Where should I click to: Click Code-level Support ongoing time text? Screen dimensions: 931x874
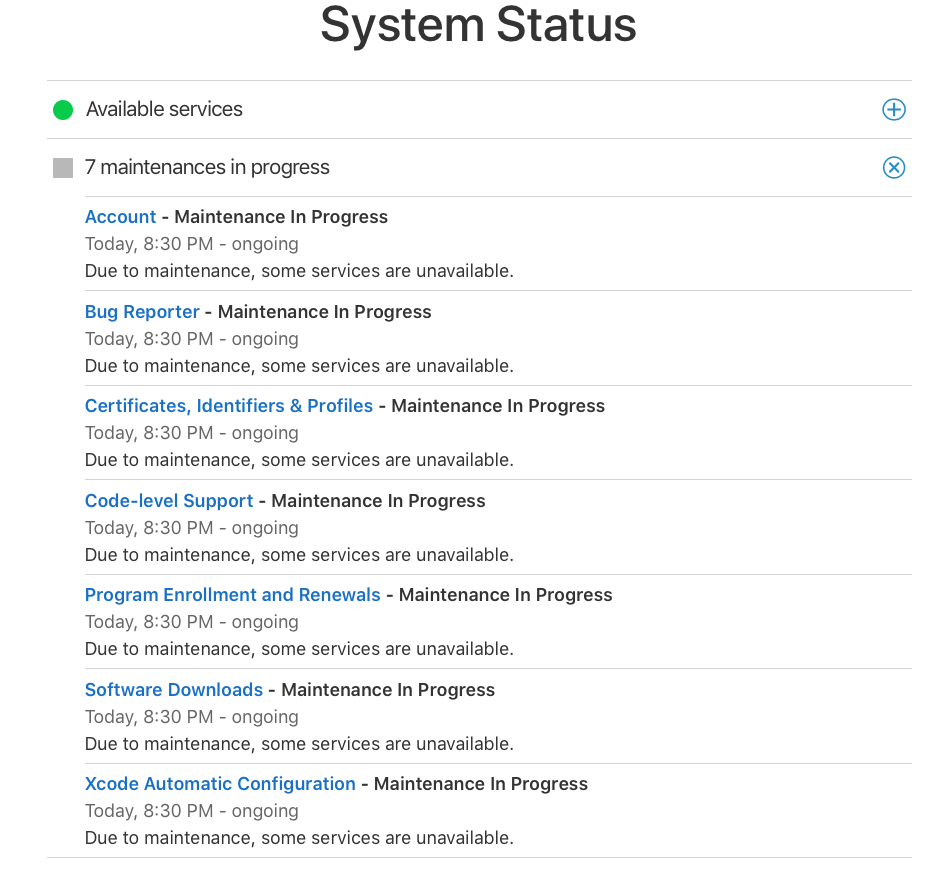point(192,528)
